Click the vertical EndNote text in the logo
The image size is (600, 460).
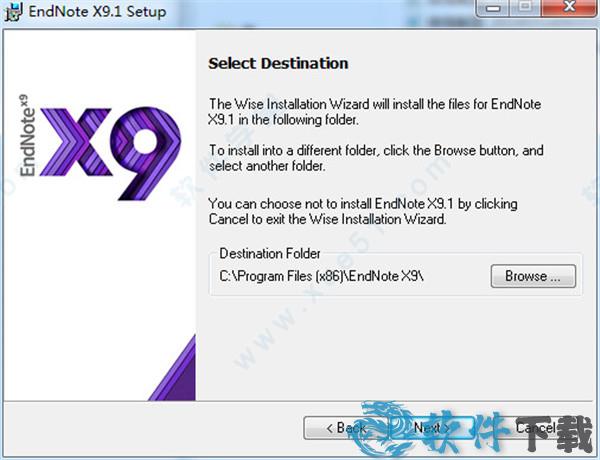point(28,135)
